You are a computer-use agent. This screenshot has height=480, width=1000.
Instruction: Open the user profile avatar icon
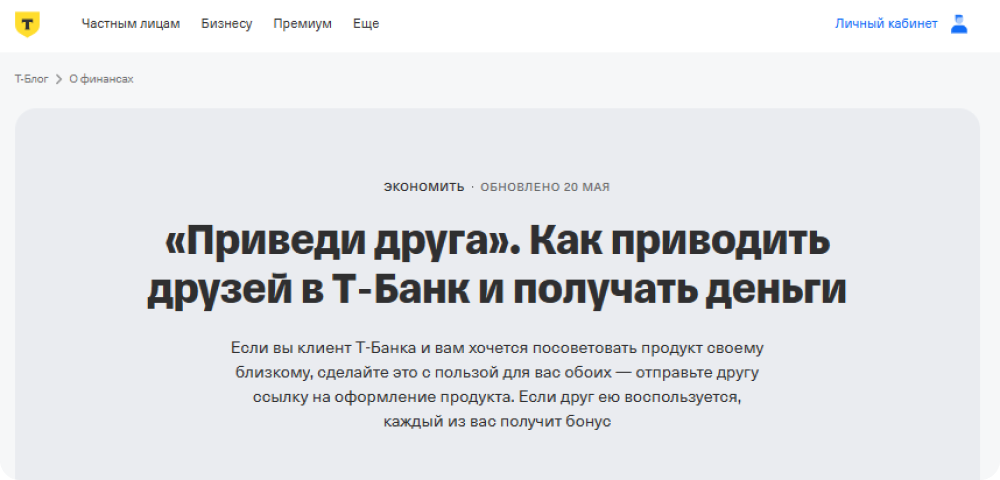959,24
